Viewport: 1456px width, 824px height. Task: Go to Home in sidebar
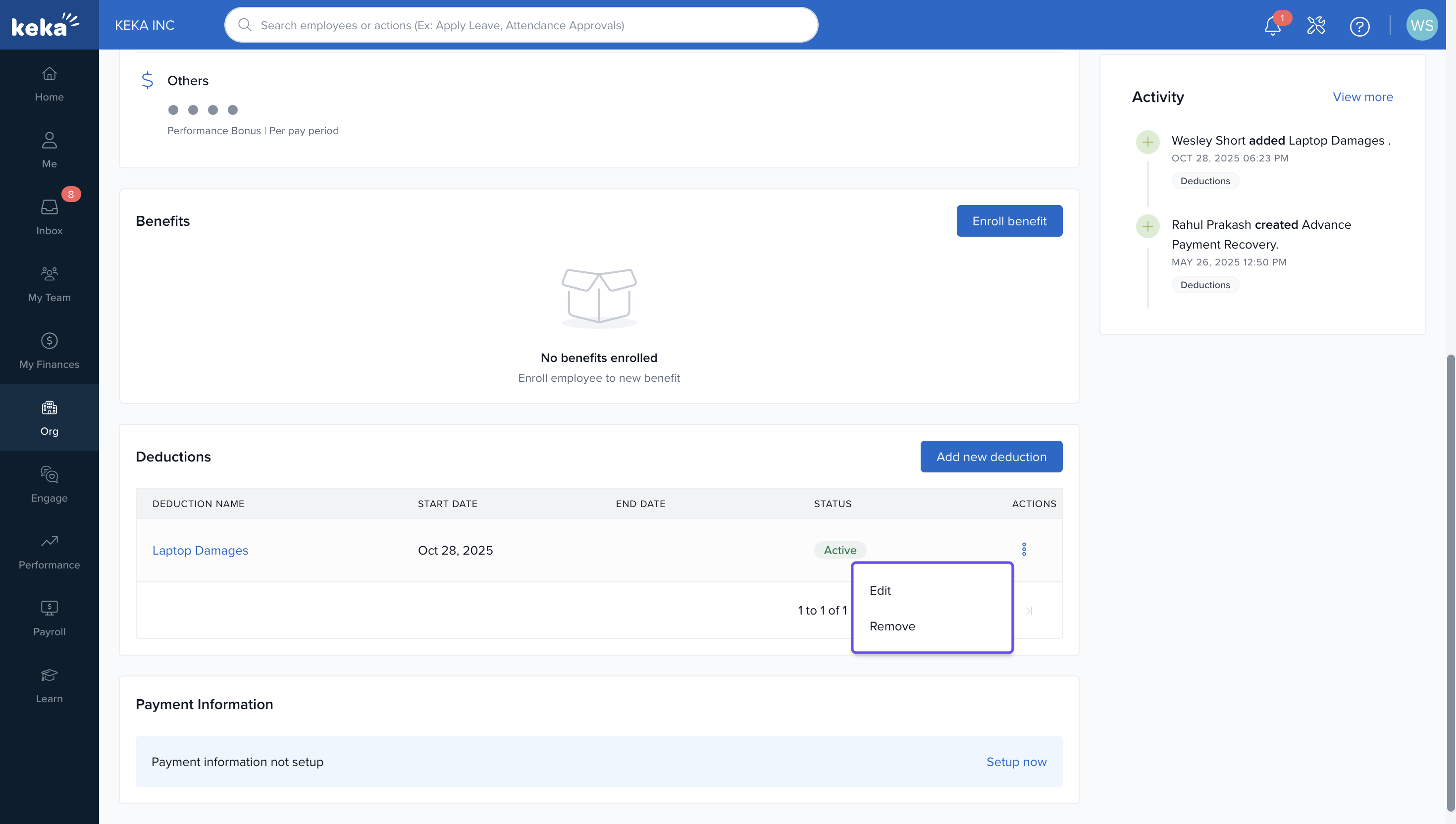pyautogui.click(x=49, y=84)
